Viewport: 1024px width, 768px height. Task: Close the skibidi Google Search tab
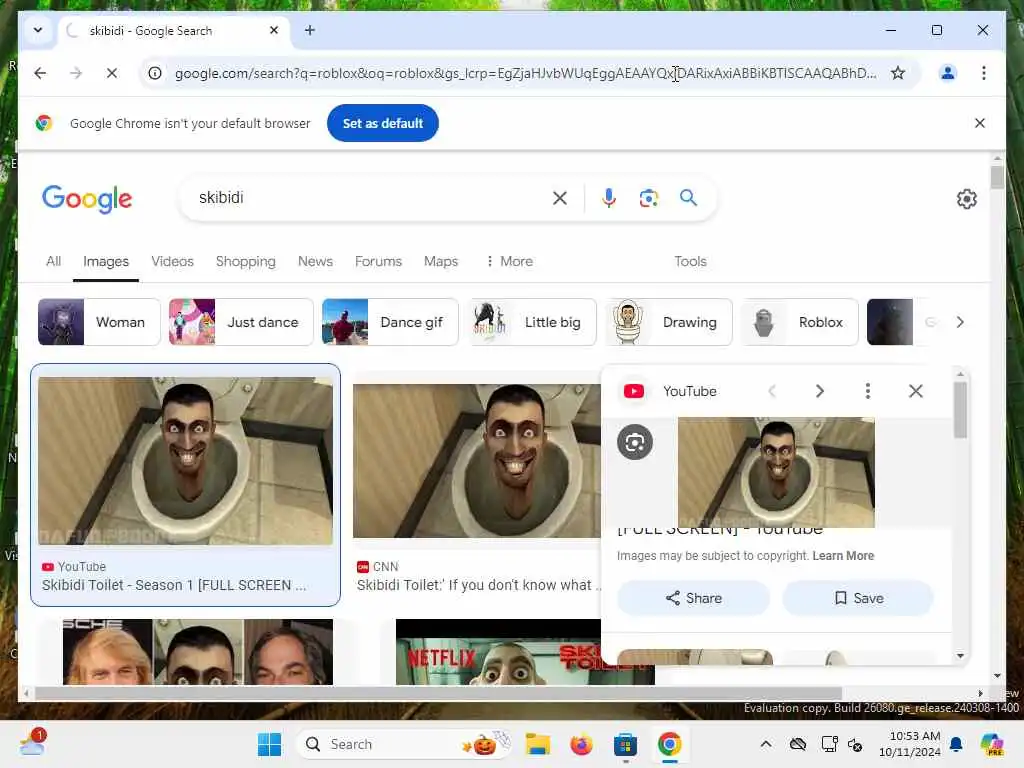[x=274, y=30]
